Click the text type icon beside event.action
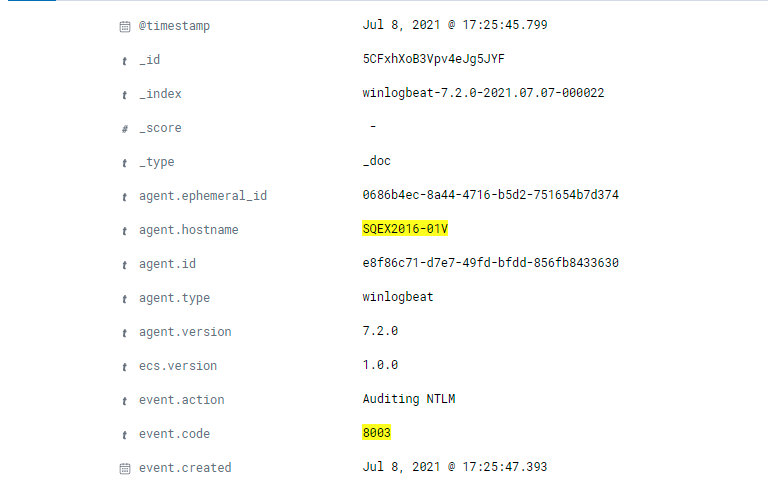This screenshot has width=768, height=490. pos(124,401)
